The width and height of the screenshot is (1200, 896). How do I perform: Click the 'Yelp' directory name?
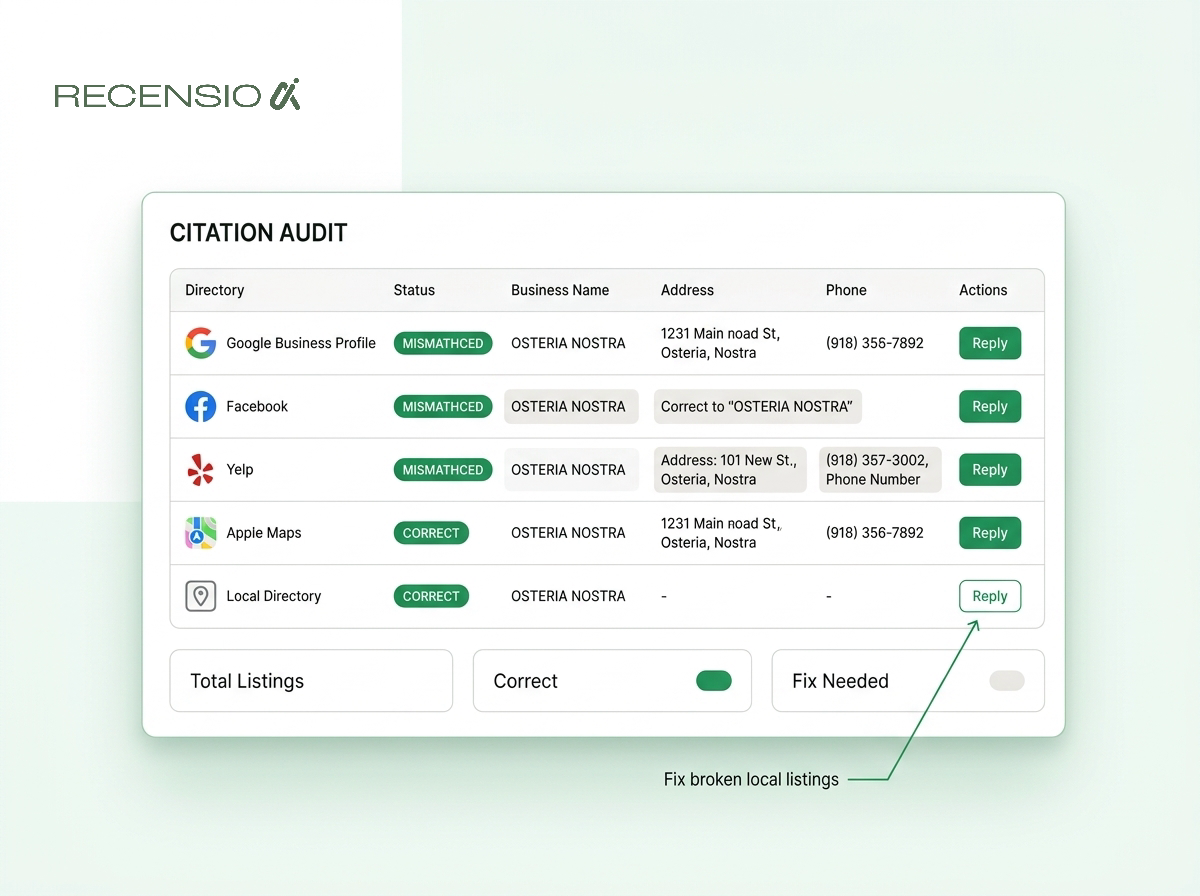240,470
